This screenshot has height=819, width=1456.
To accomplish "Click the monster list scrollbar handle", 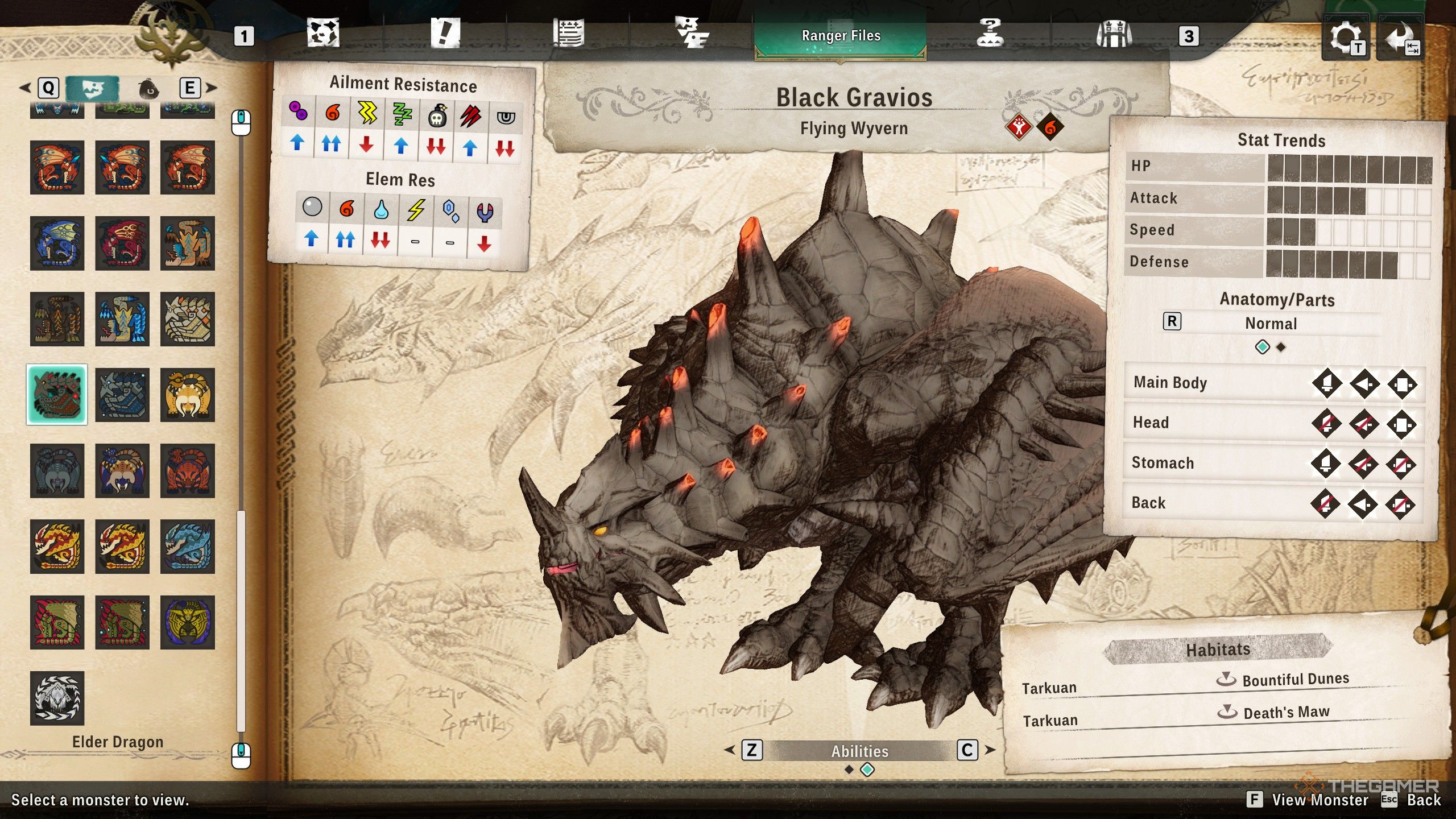I will tap(241, 620).
